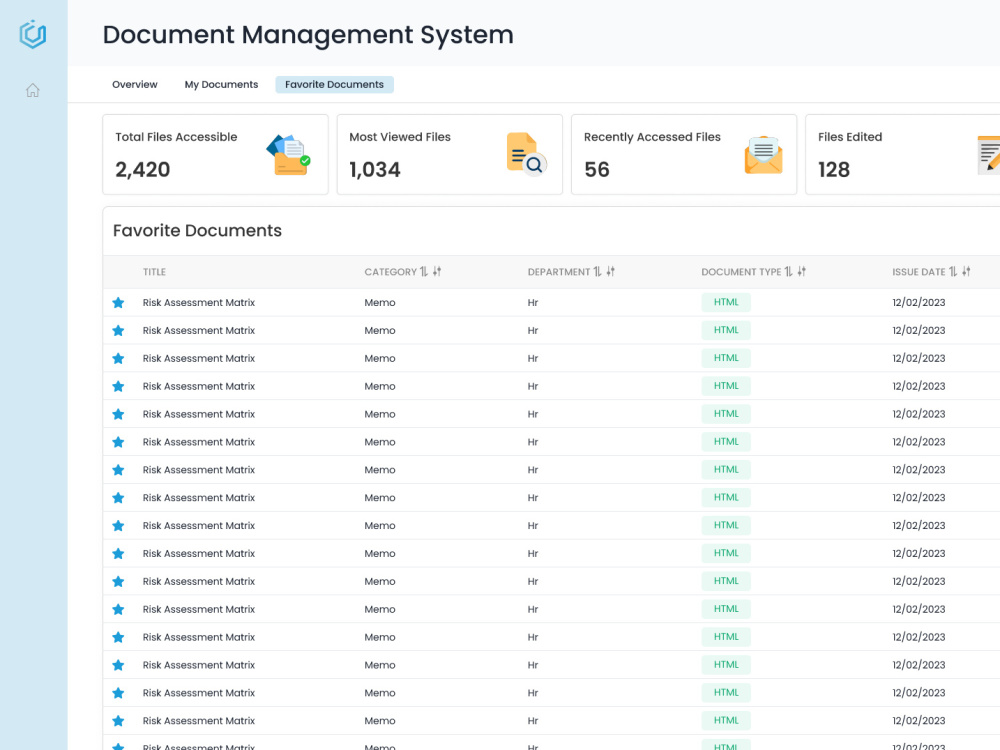Unfavorite the first row's star
Viewport: 1000px width, 750px height.
118,303
